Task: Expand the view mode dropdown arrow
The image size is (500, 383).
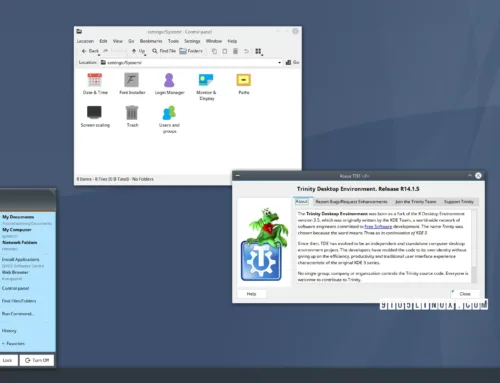Action: click(262, 55)
